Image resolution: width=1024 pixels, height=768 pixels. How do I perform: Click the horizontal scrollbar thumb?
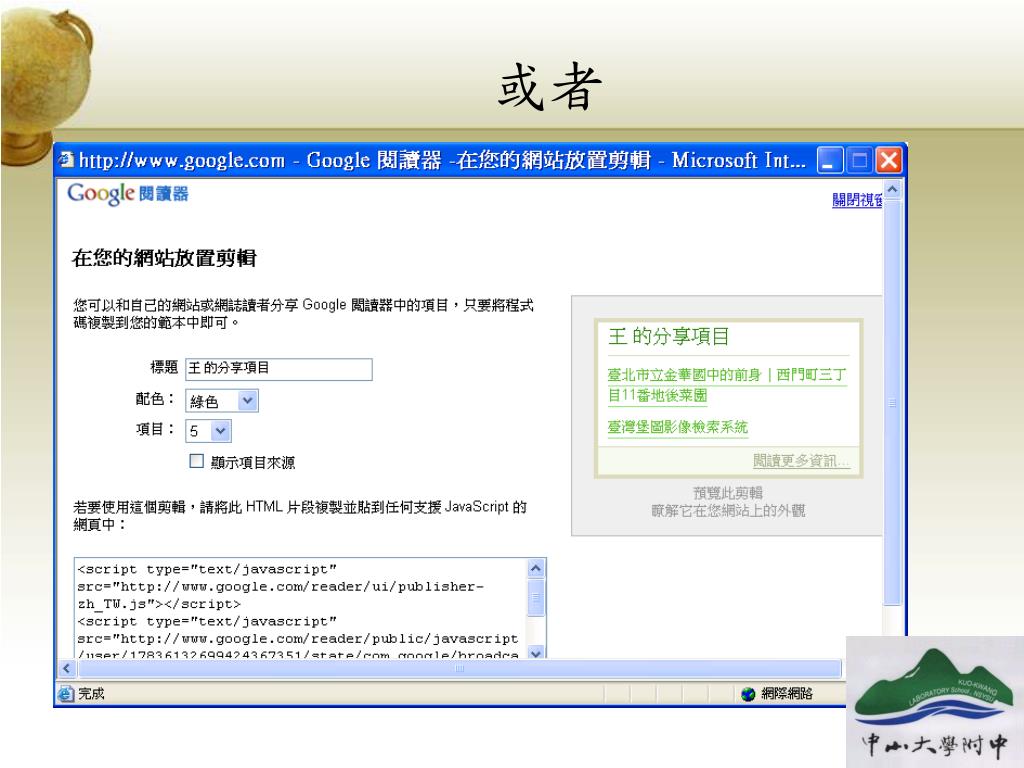(x=459, y=668)
